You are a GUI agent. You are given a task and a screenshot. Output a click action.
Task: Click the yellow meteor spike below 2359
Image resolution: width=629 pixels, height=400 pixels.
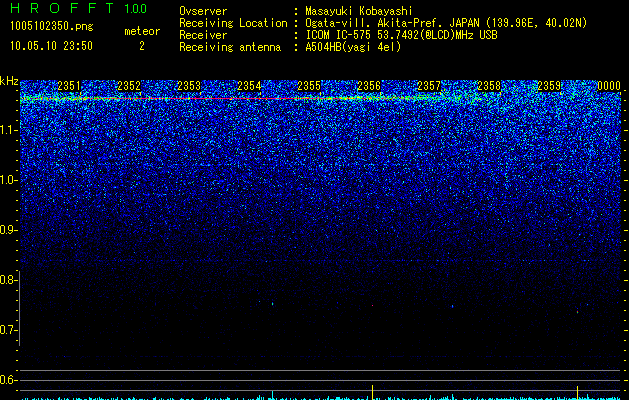[x=577, y=393]
